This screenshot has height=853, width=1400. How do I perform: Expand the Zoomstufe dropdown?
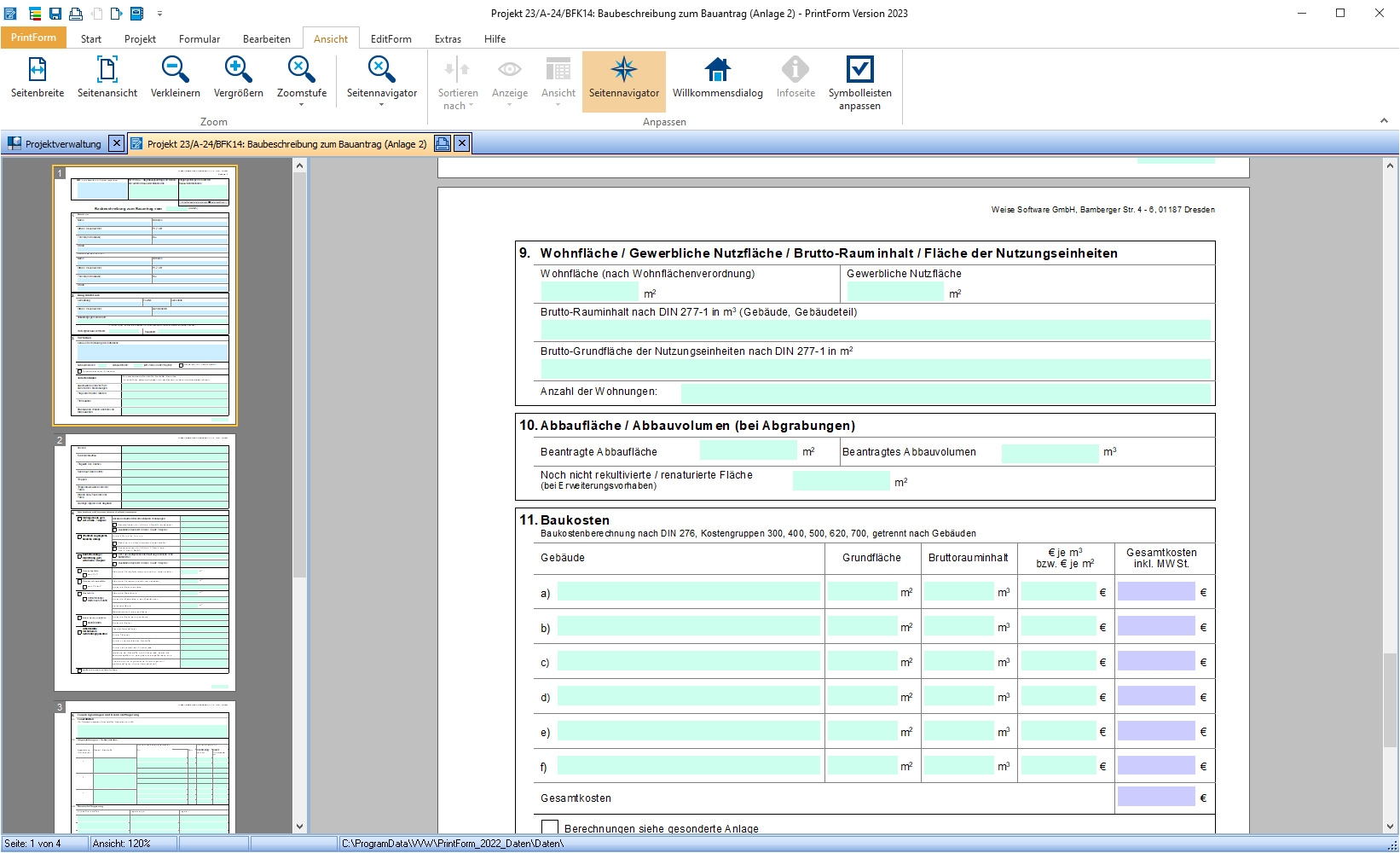[x=302, y=105]
